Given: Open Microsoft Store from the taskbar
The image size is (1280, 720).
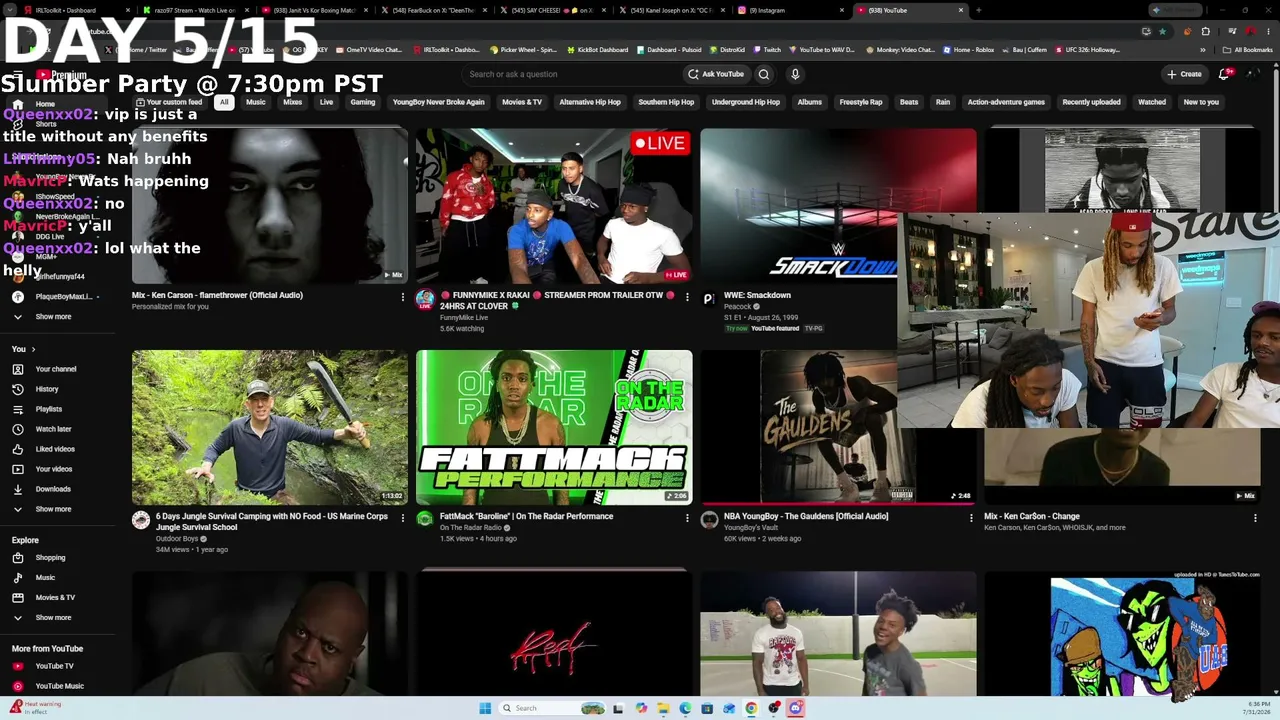Looking at the screenshot, I should [x=707, y=708].
